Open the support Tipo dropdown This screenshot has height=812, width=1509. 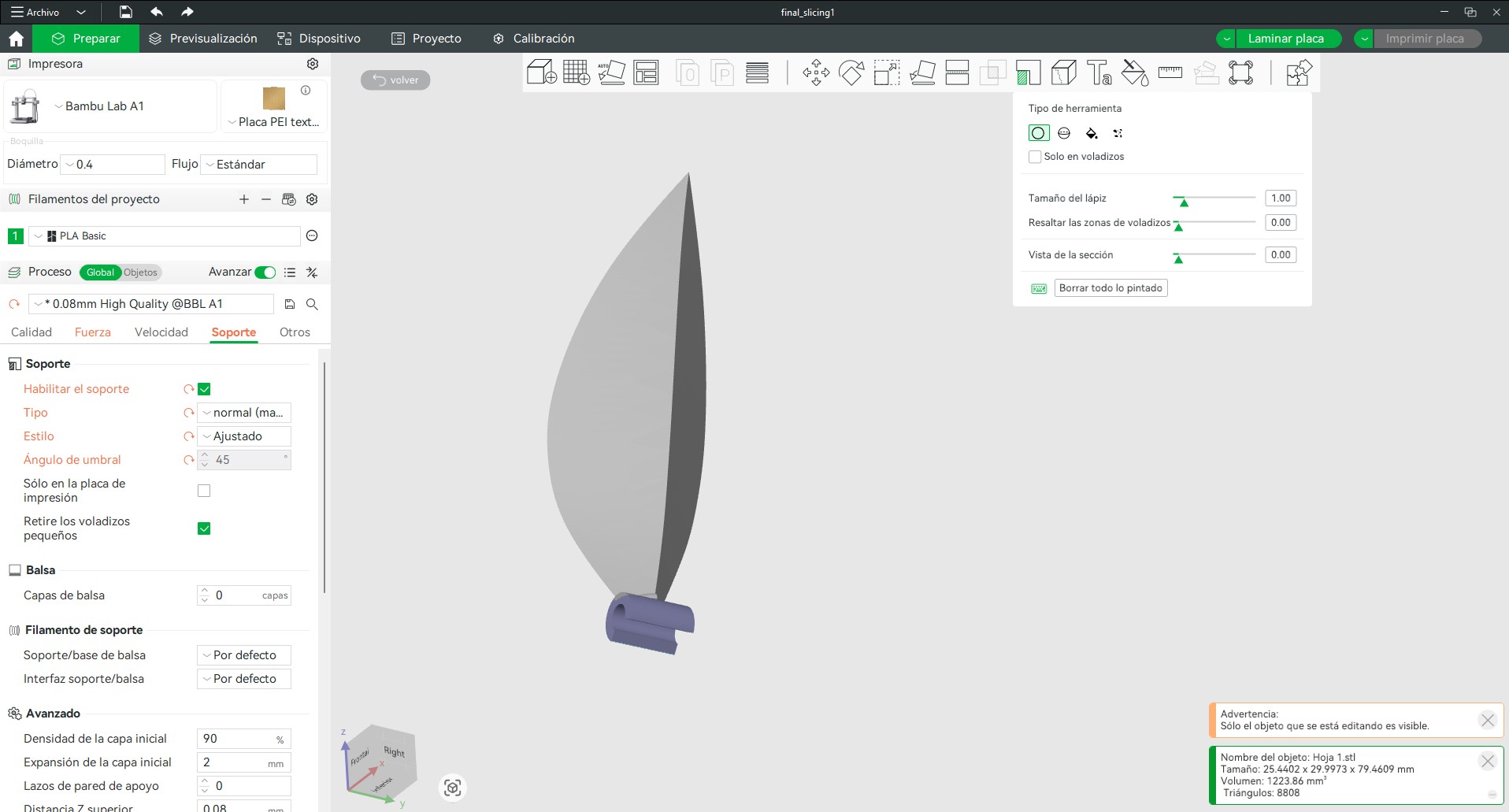244,413
